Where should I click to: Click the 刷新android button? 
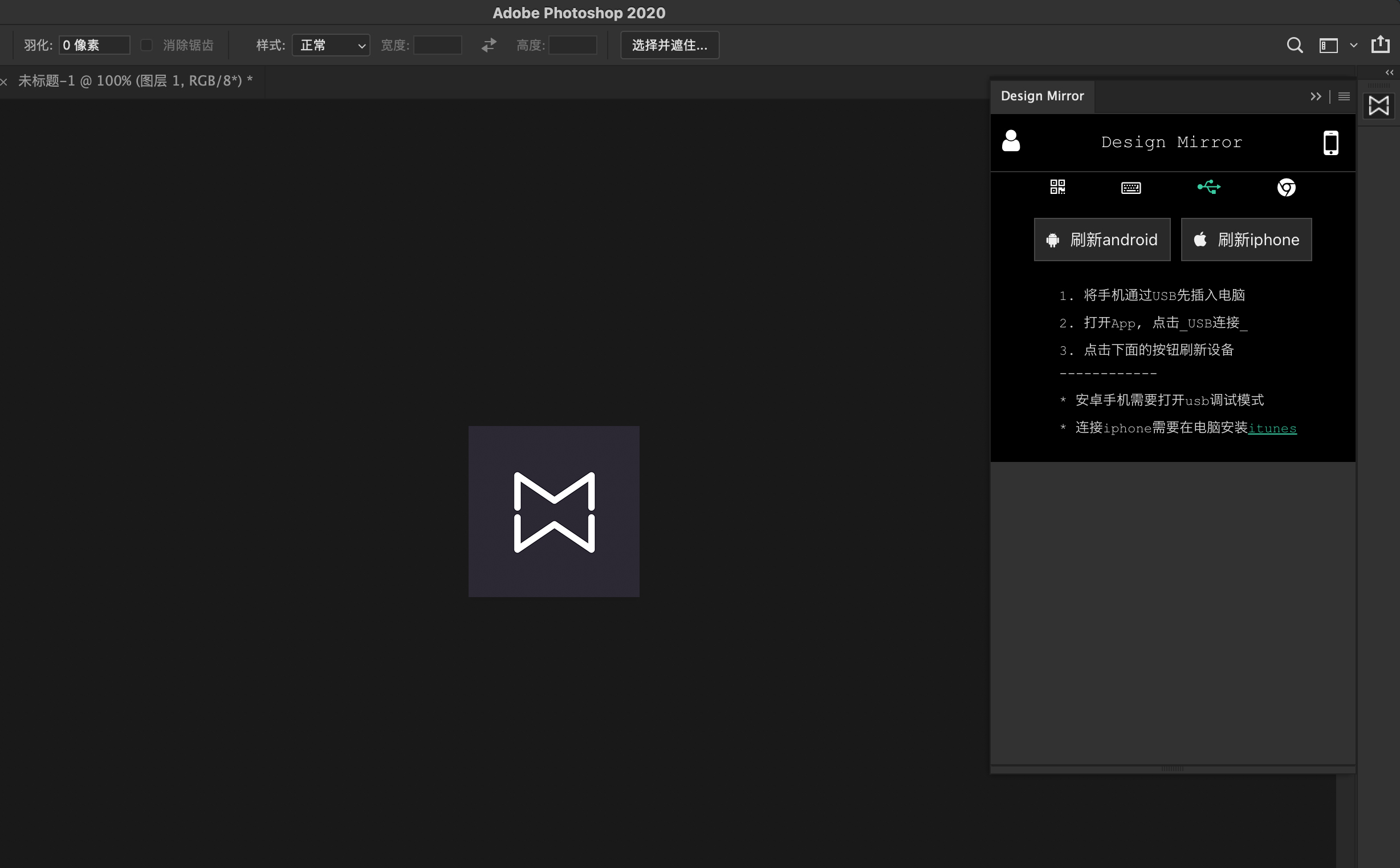pos(1102,240)
